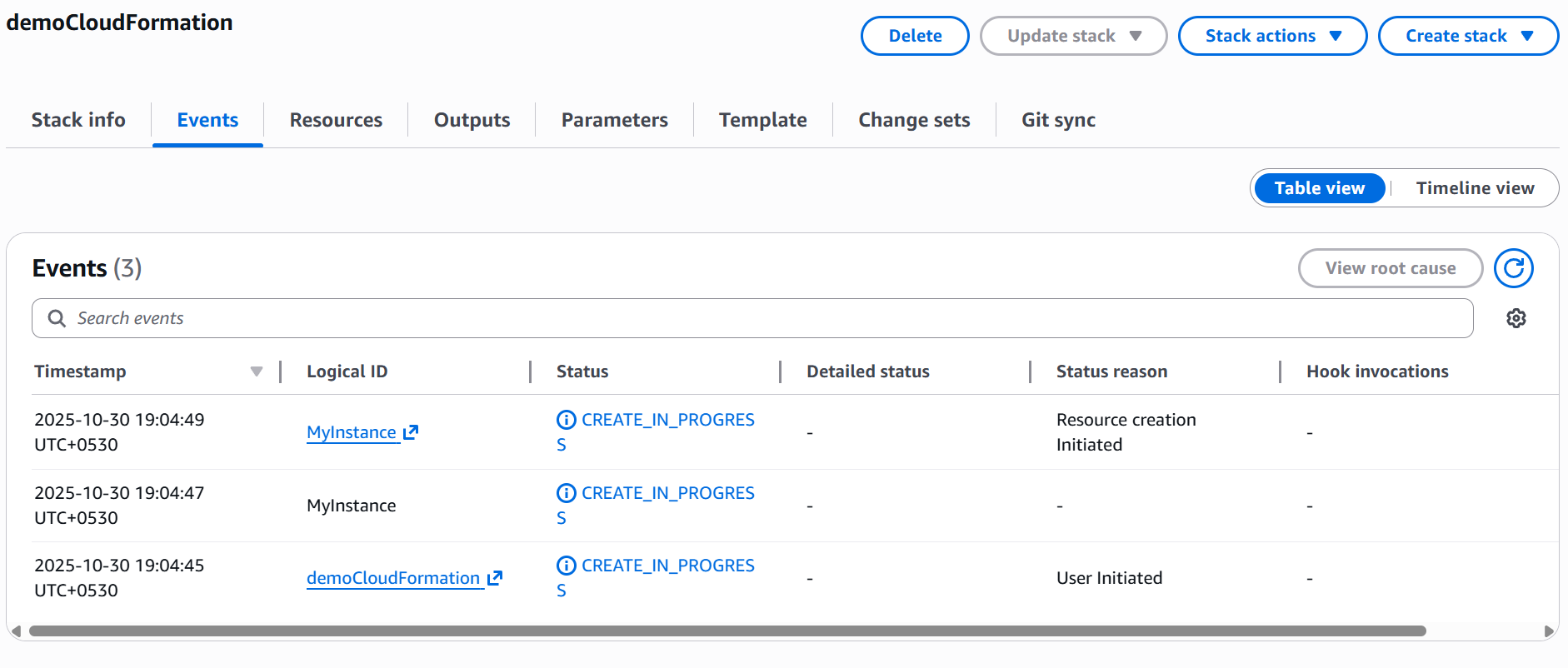Expand the Stack actions dropdown
The width and height of the screenshot is (1568, 668).
coord(1272,36)
